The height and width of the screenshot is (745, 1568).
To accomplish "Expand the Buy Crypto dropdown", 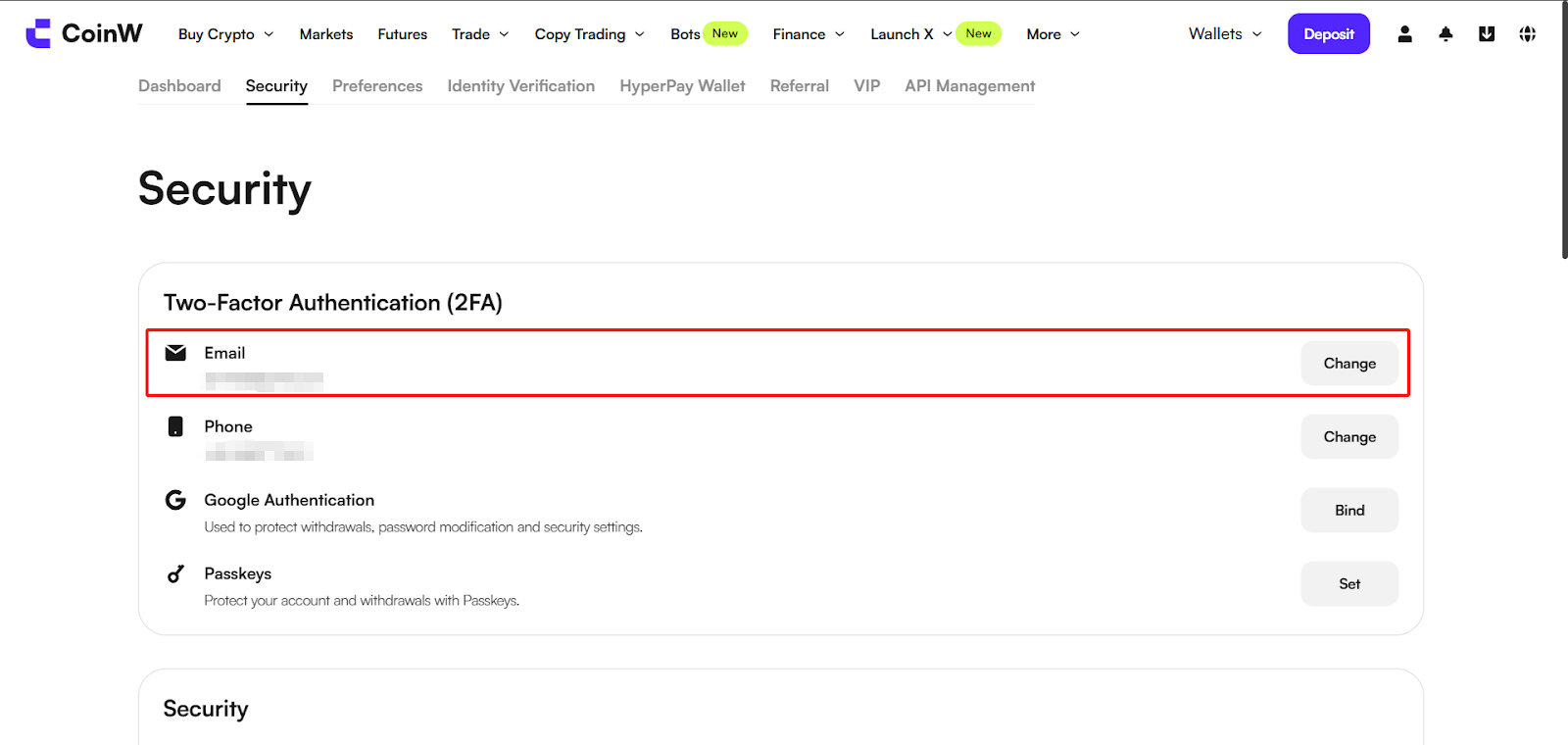I will [x=226, y=34].
